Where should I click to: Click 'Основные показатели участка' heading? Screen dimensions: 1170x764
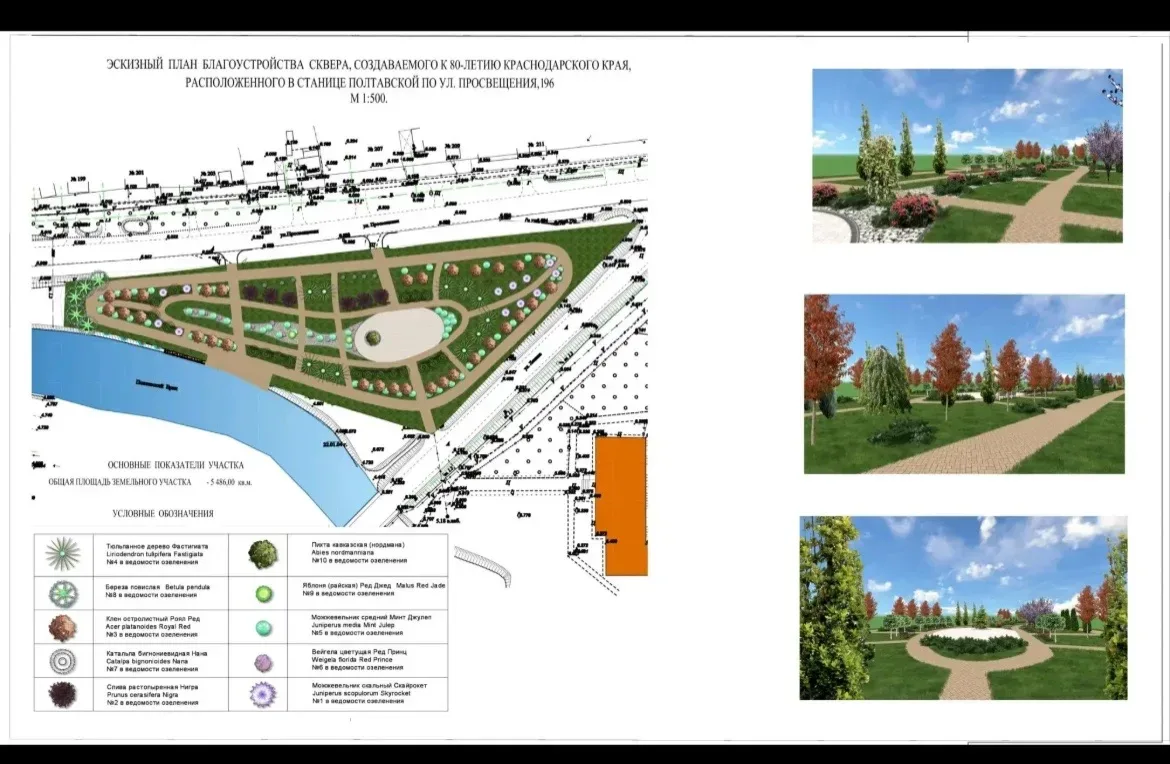(177, 465)
